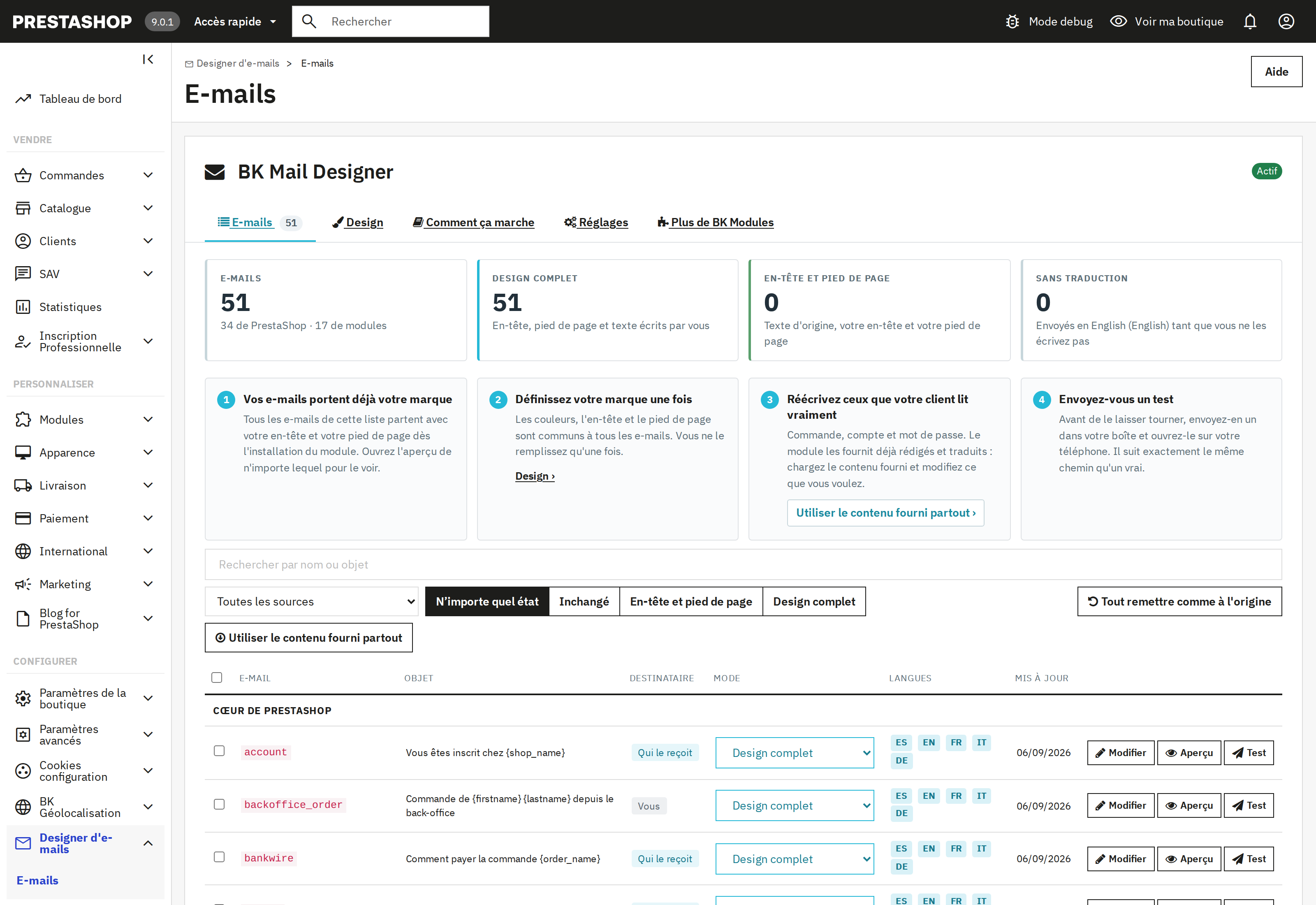1316x905 pixels.
Task: Click Modifier for the account email
Action: click(x=1121, y=753)
